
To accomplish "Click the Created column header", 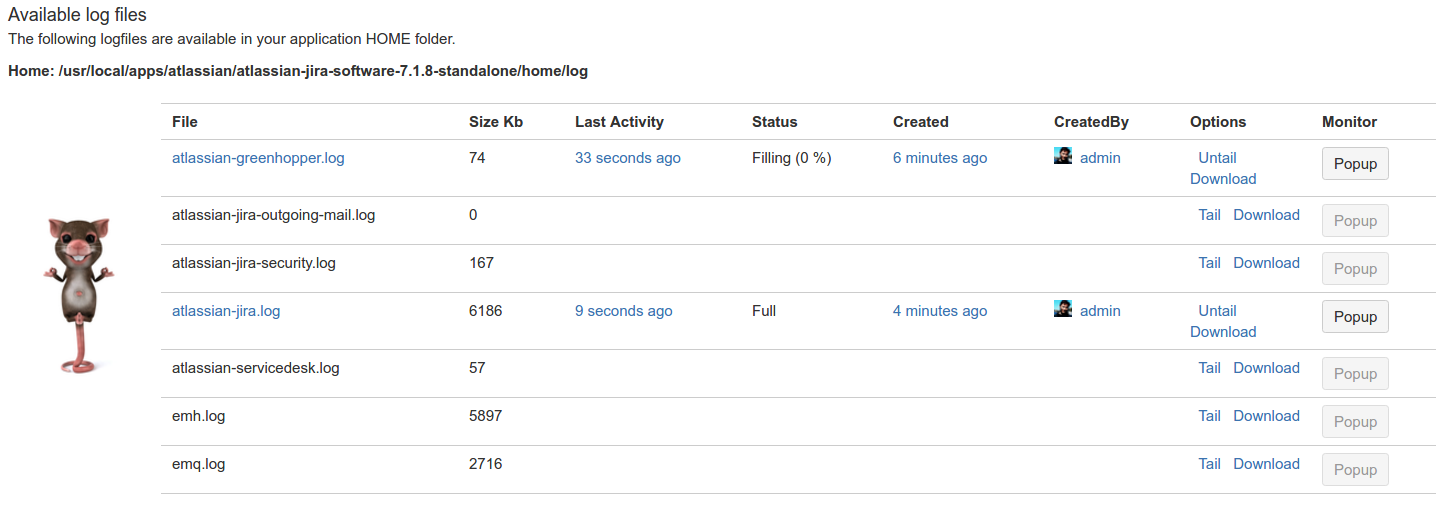I will point(921,122).
